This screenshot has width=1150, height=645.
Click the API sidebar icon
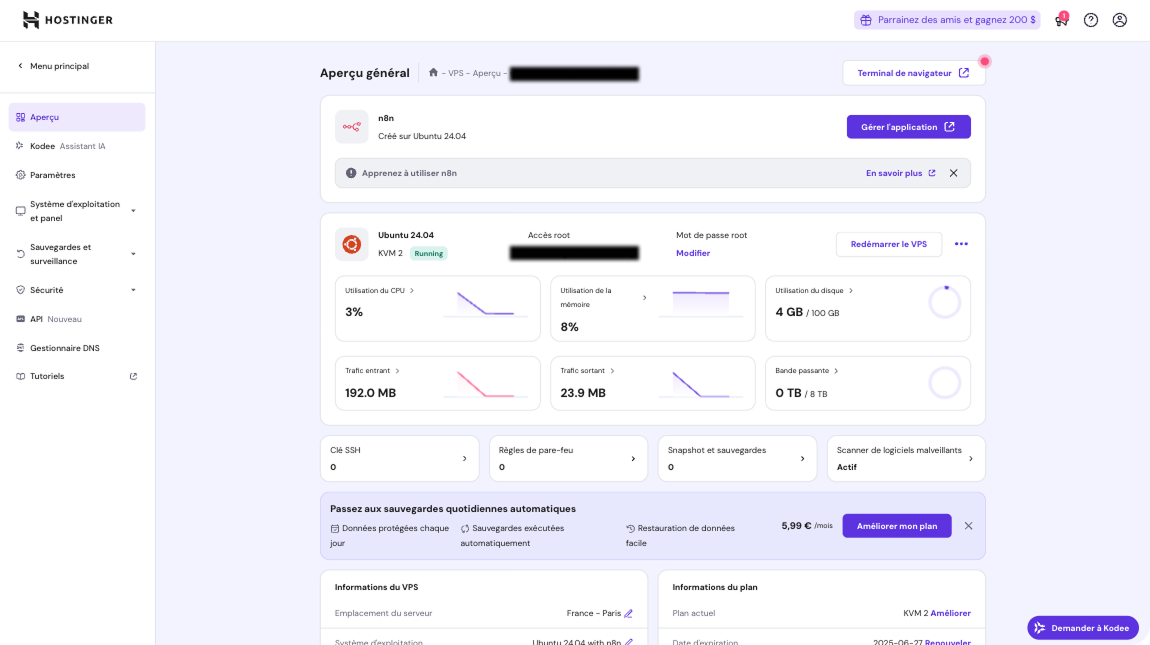pyautogui.click(x=21, y=319)
